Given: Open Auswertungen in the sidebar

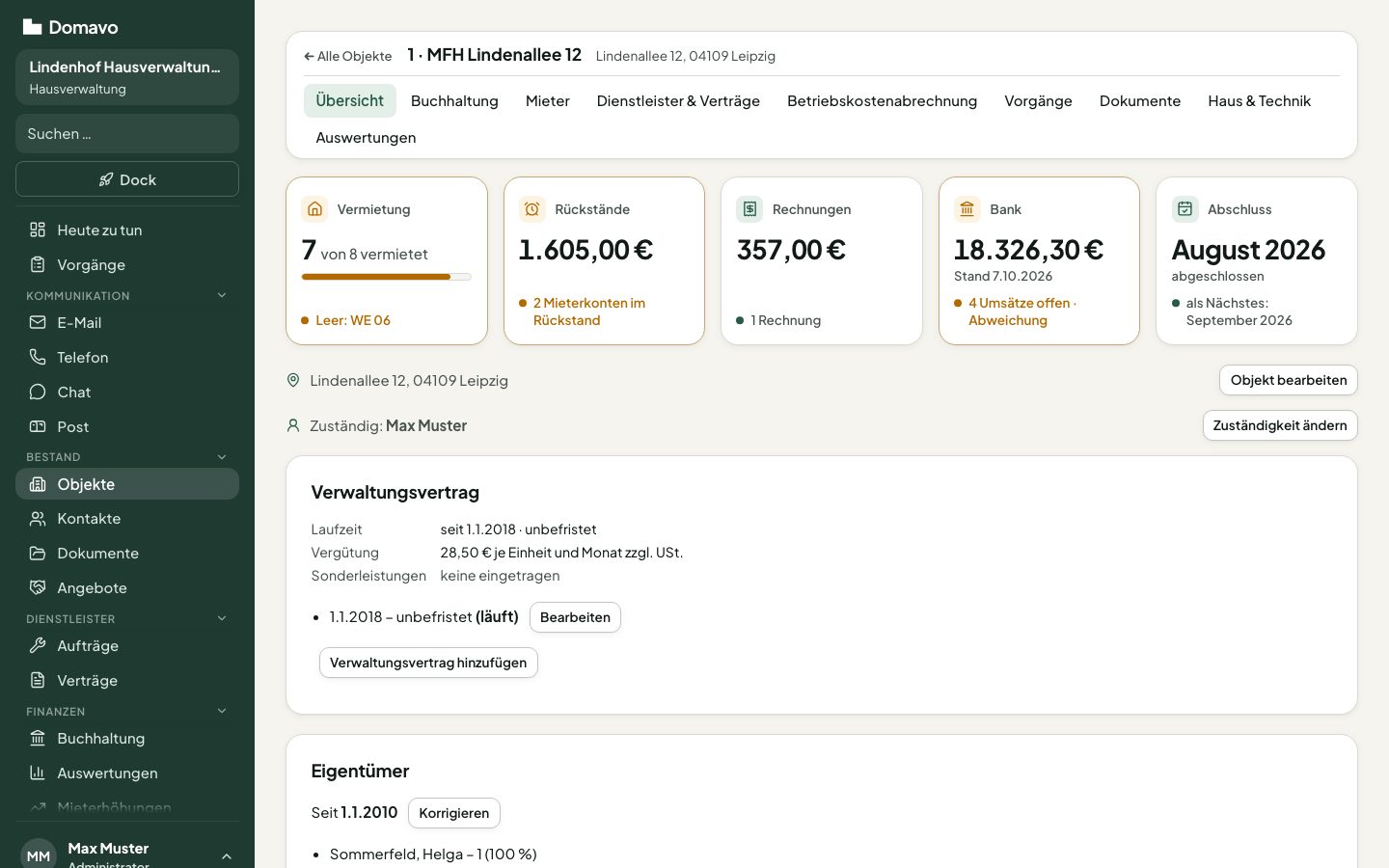Looking at the screenshot, I should click(127, 773).
